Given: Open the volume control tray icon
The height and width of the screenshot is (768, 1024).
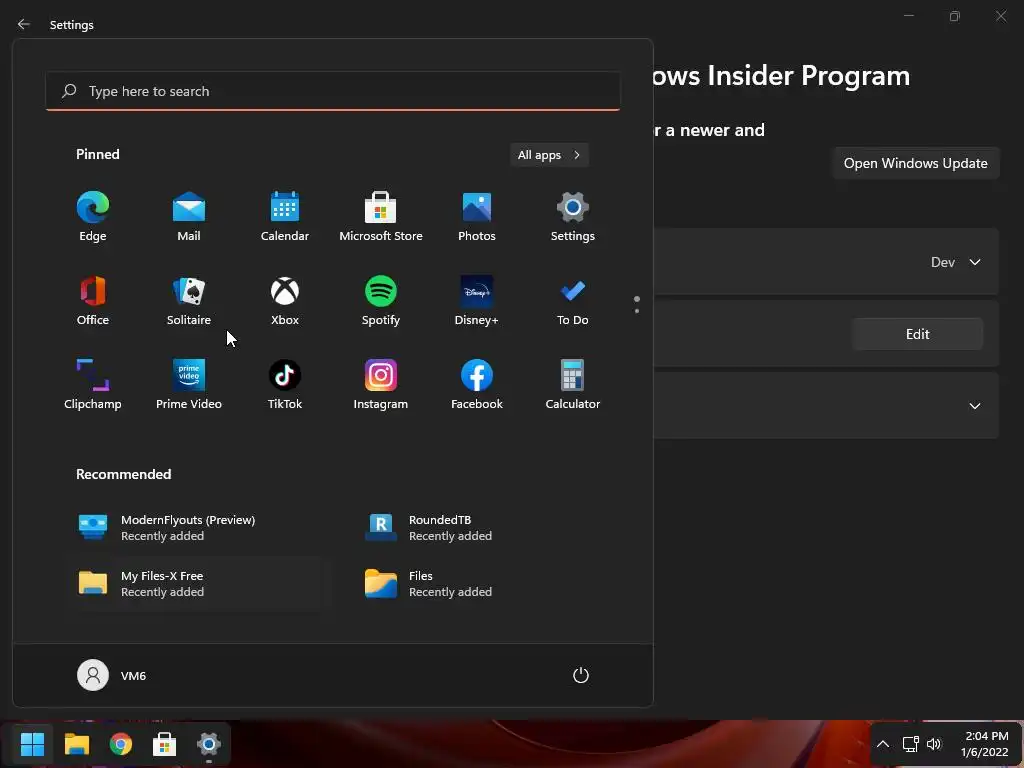Looking at the screenshot, I should coord(934,744).
